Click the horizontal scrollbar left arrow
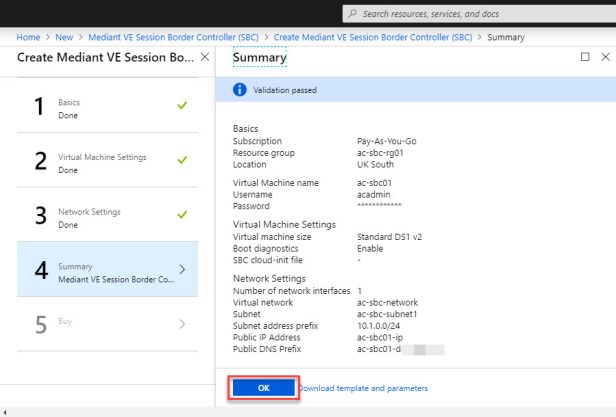This screenshot has width=616, height=417. coord(5,411)
